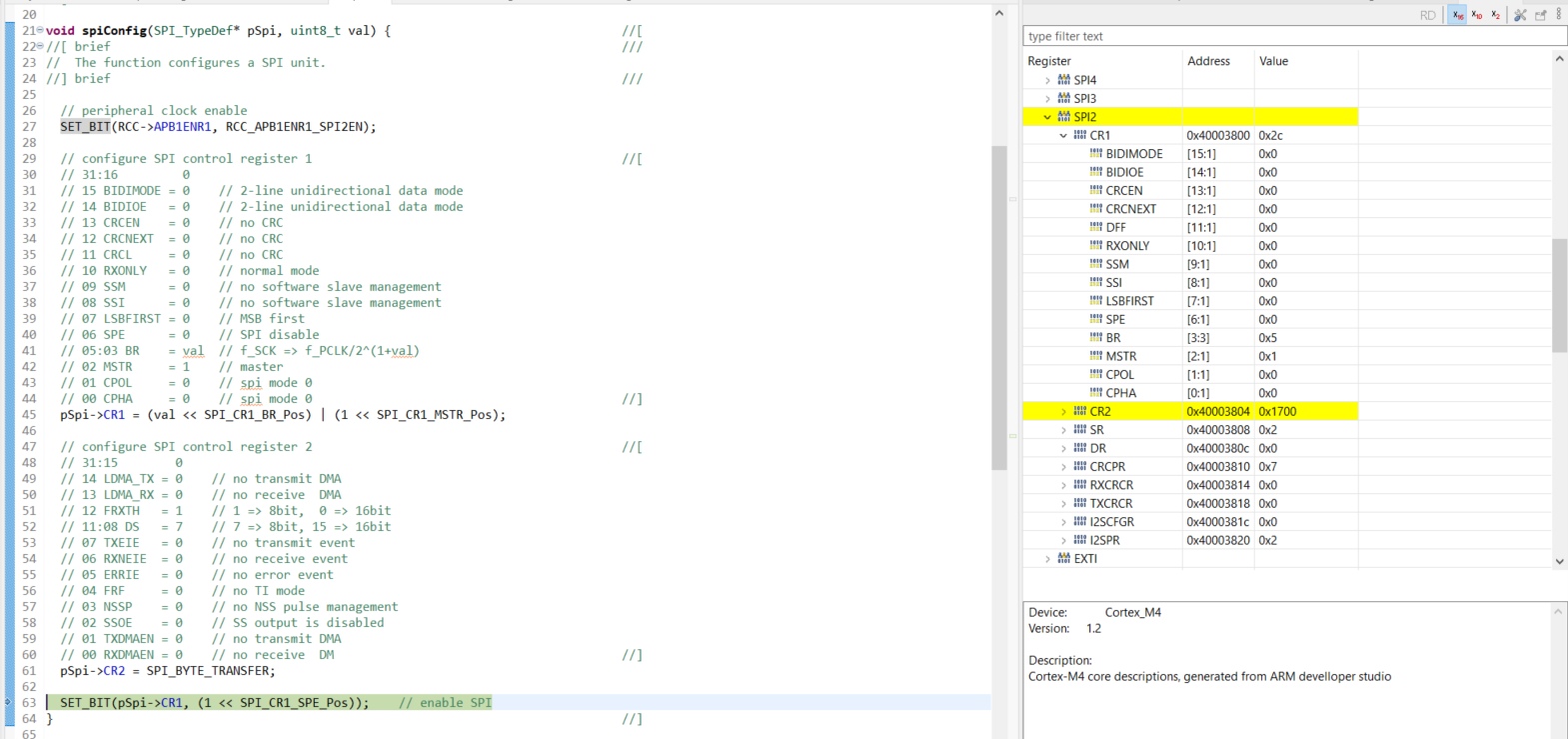1568x739 pixels.
Task: Click the Value column header
Action: 1306,61
